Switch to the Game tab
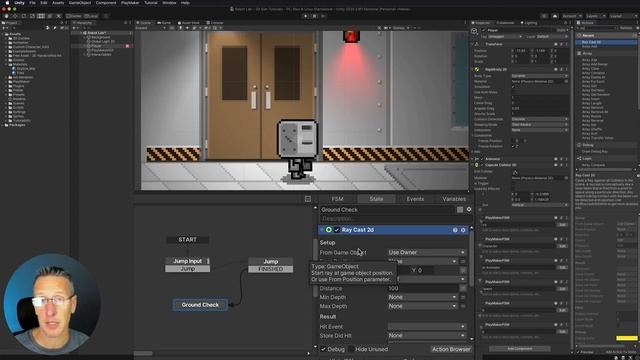This screenshot has width=640, height=360. coord(164,23)
